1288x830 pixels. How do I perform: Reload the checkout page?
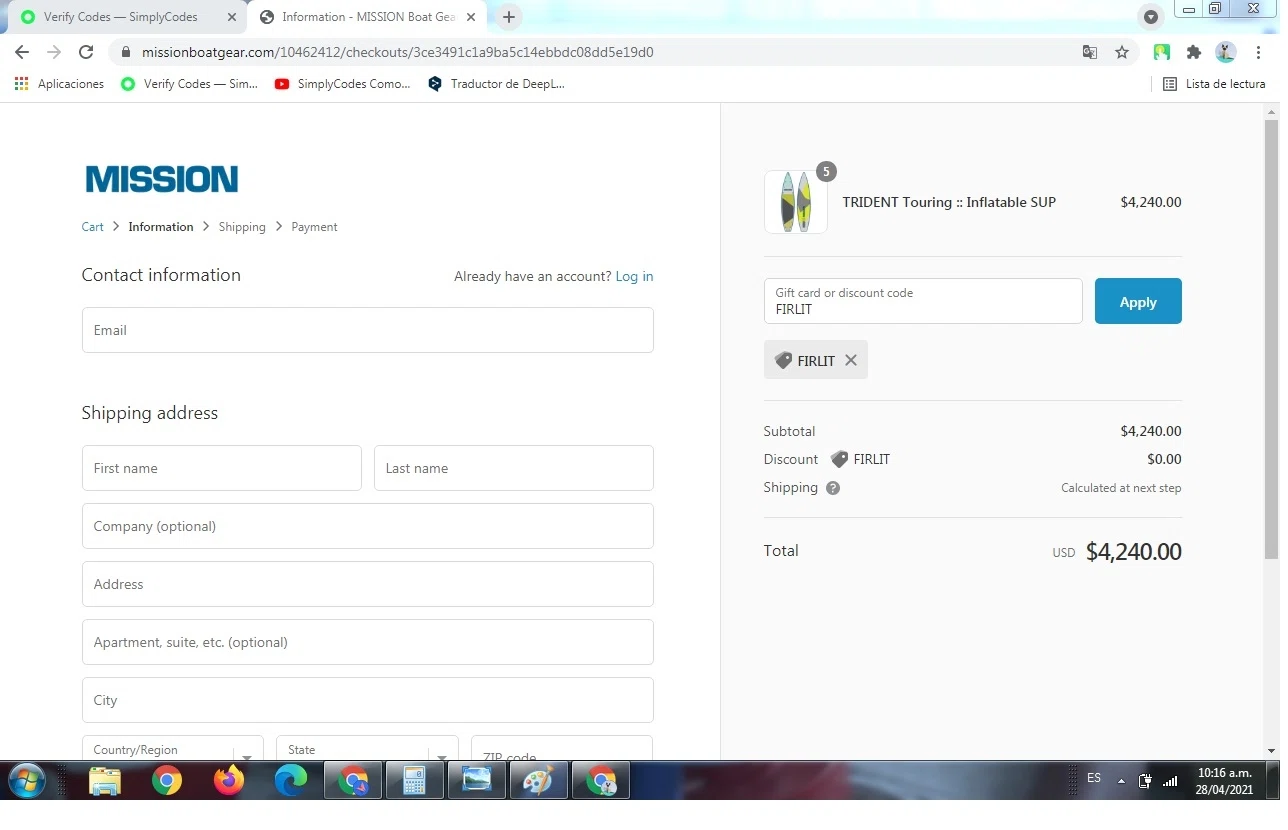86,52
